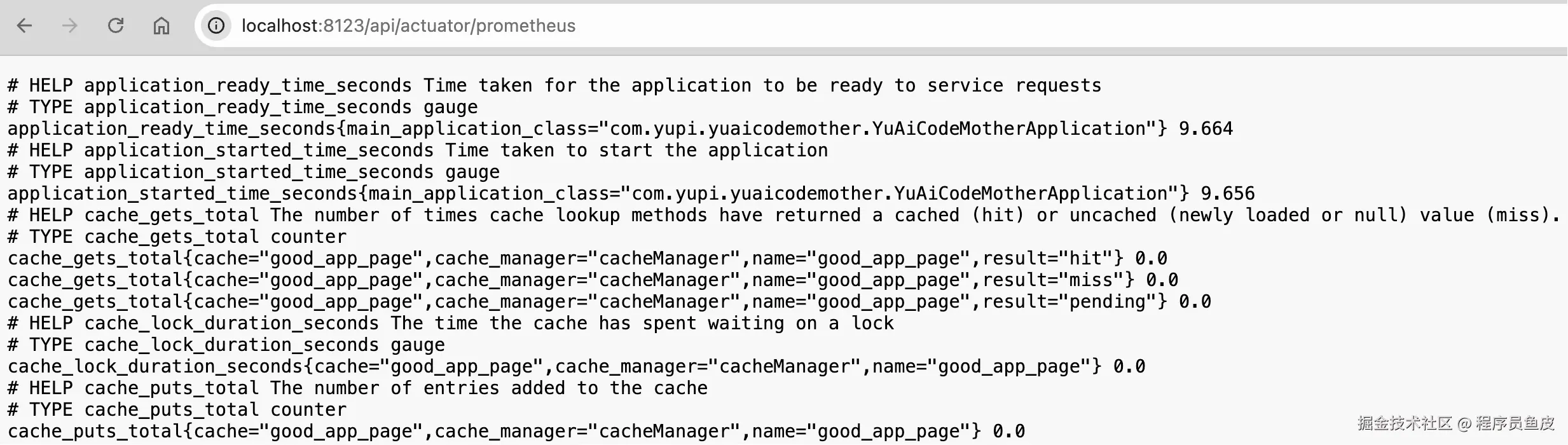Click '# TYPE cache_gets_total counter' line

tap(177, 236)
